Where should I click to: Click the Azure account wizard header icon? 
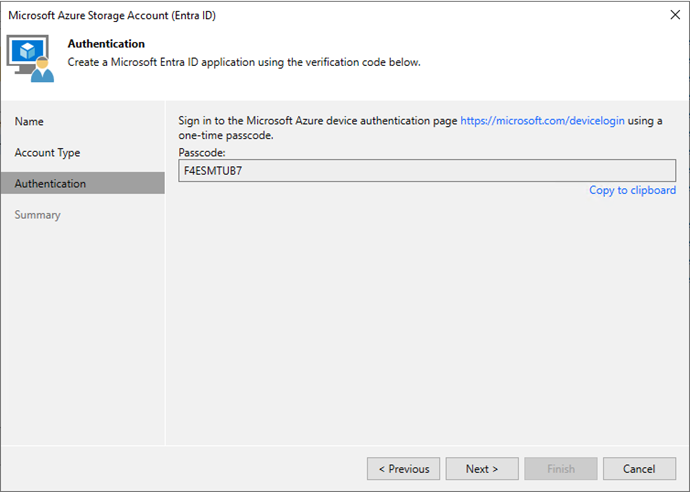(x=30, y=59)
